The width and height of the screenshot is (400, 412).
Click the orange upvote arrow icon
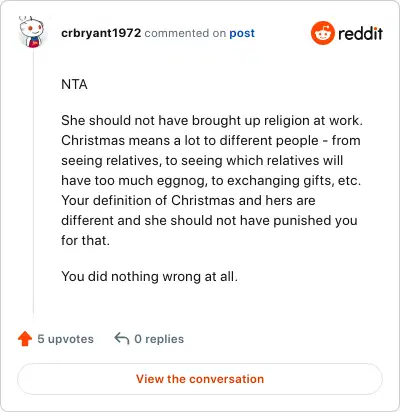tap(25, 339)
